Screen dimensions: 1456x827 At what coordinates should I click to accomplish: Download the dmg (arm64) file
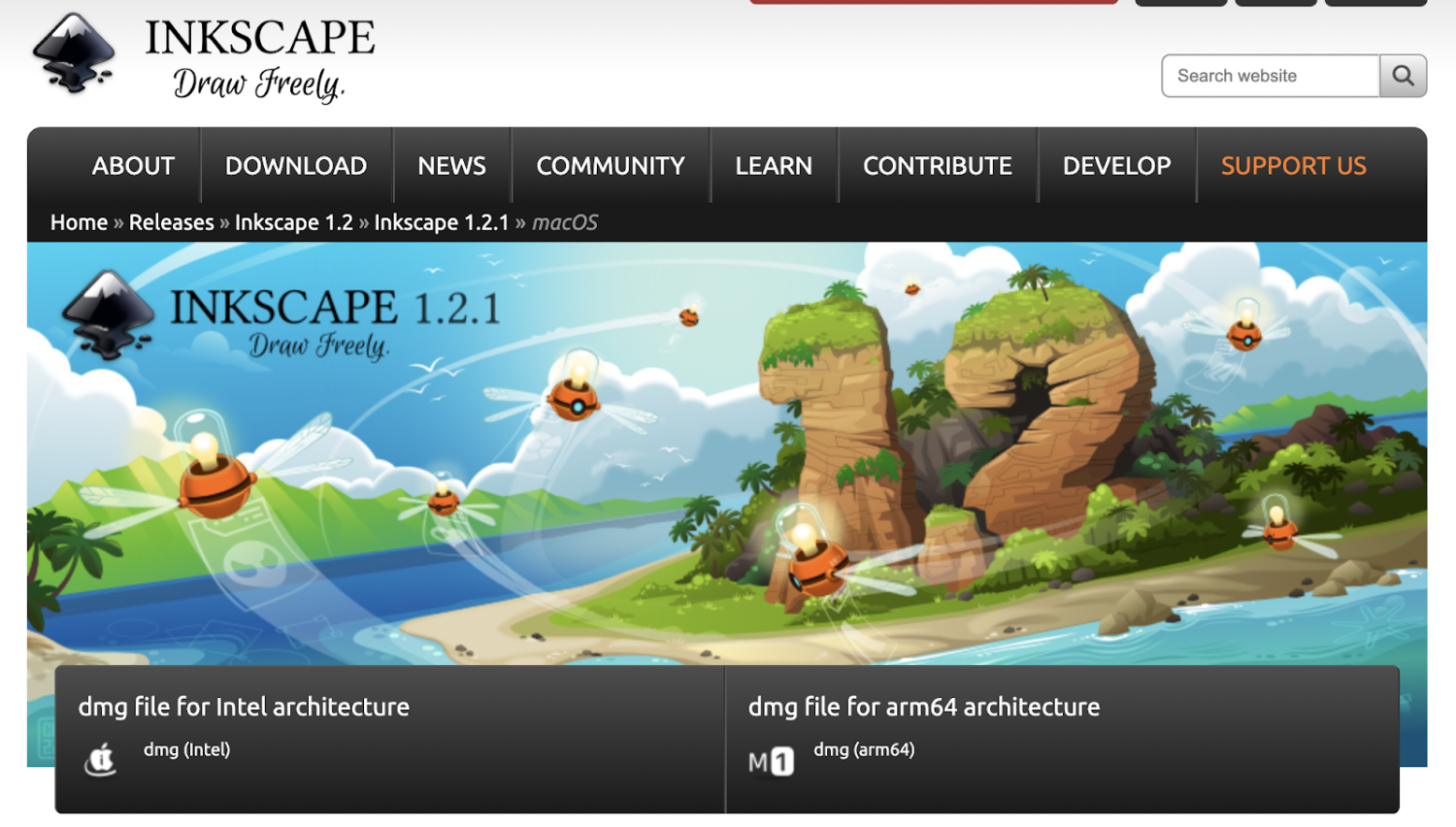(x=865, y=749)
